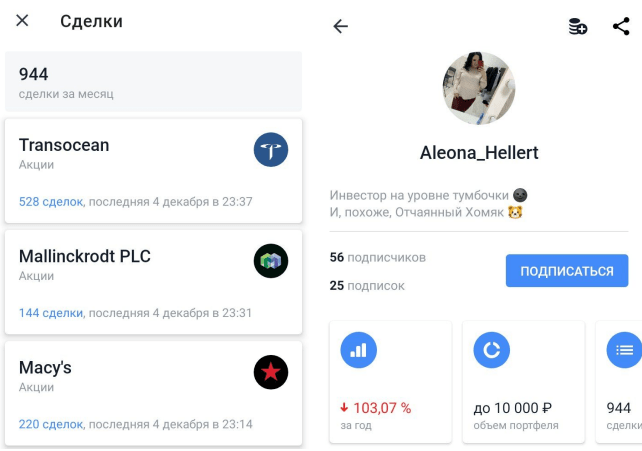Select the 944 сделки за месяц summary

pos(154,81)
